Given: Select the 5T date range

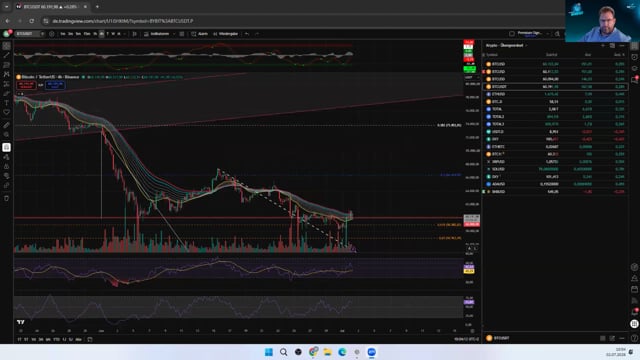Looking at the screenshot, I should [x=26, y=339].
